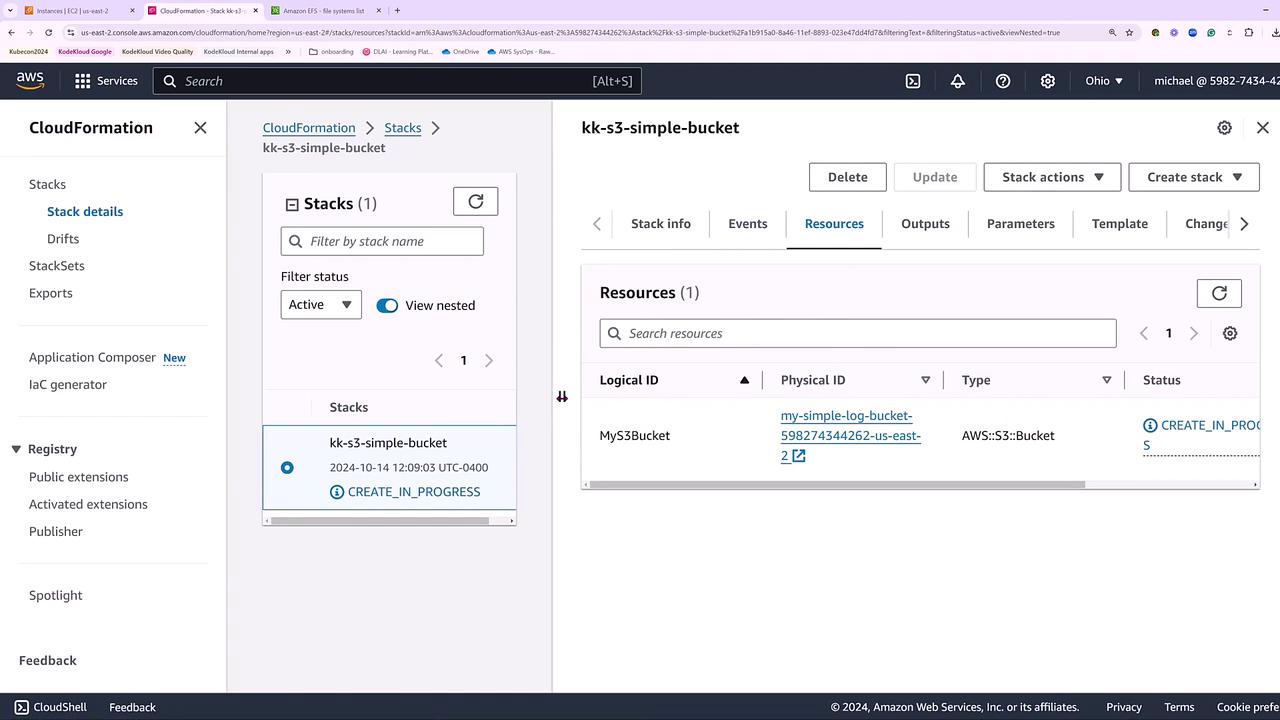Image resolution: width=1280 pixels, height=720 pixels.
Task: Open the CloudFormation breadcrumb link
Action: pyautogui.click(x=309, y=128)
